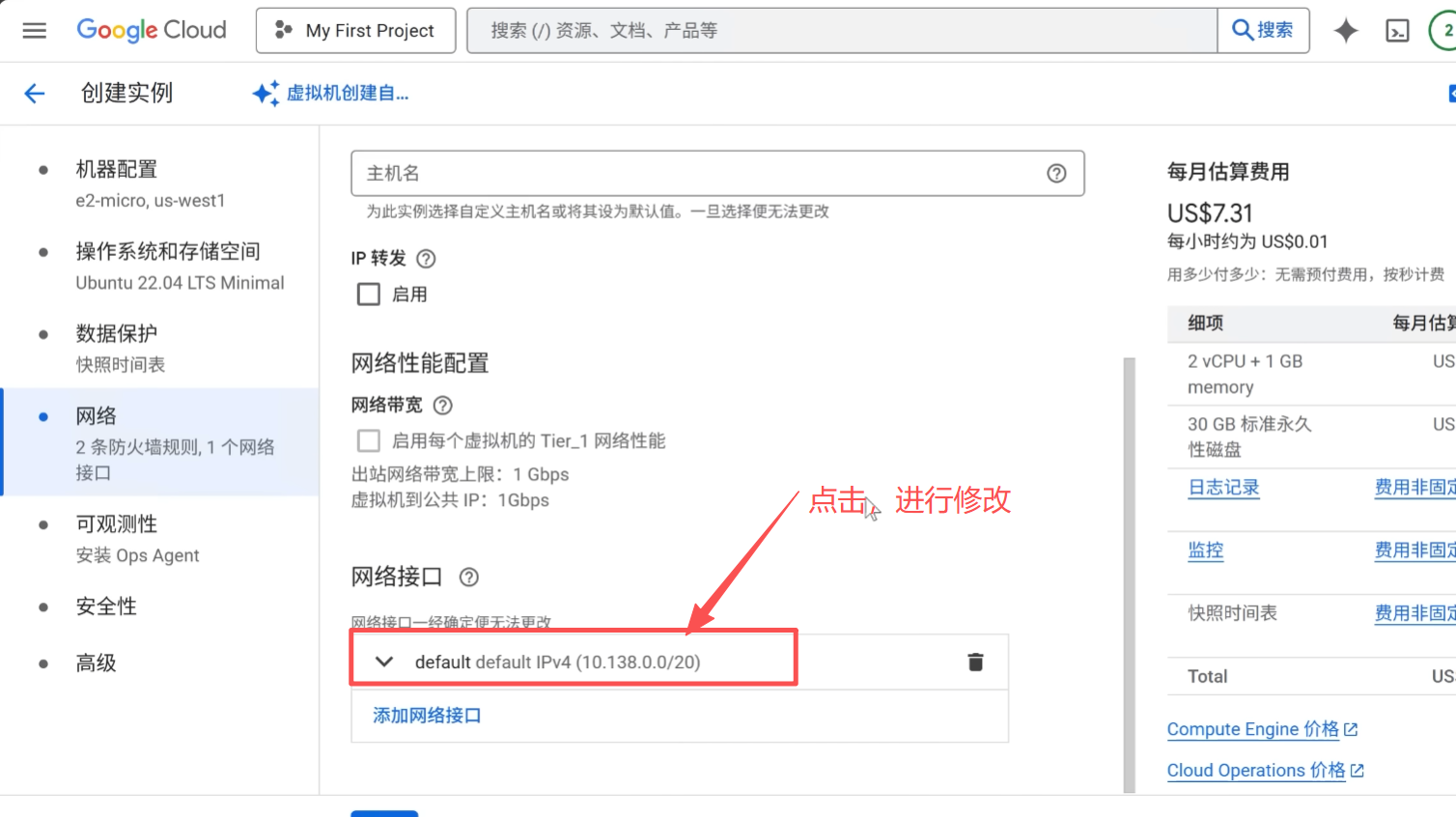Viewport: 1456px width, 817px height.
Task: Enable the IP 转发 启用 checkbox
Action: click(368, 294)
